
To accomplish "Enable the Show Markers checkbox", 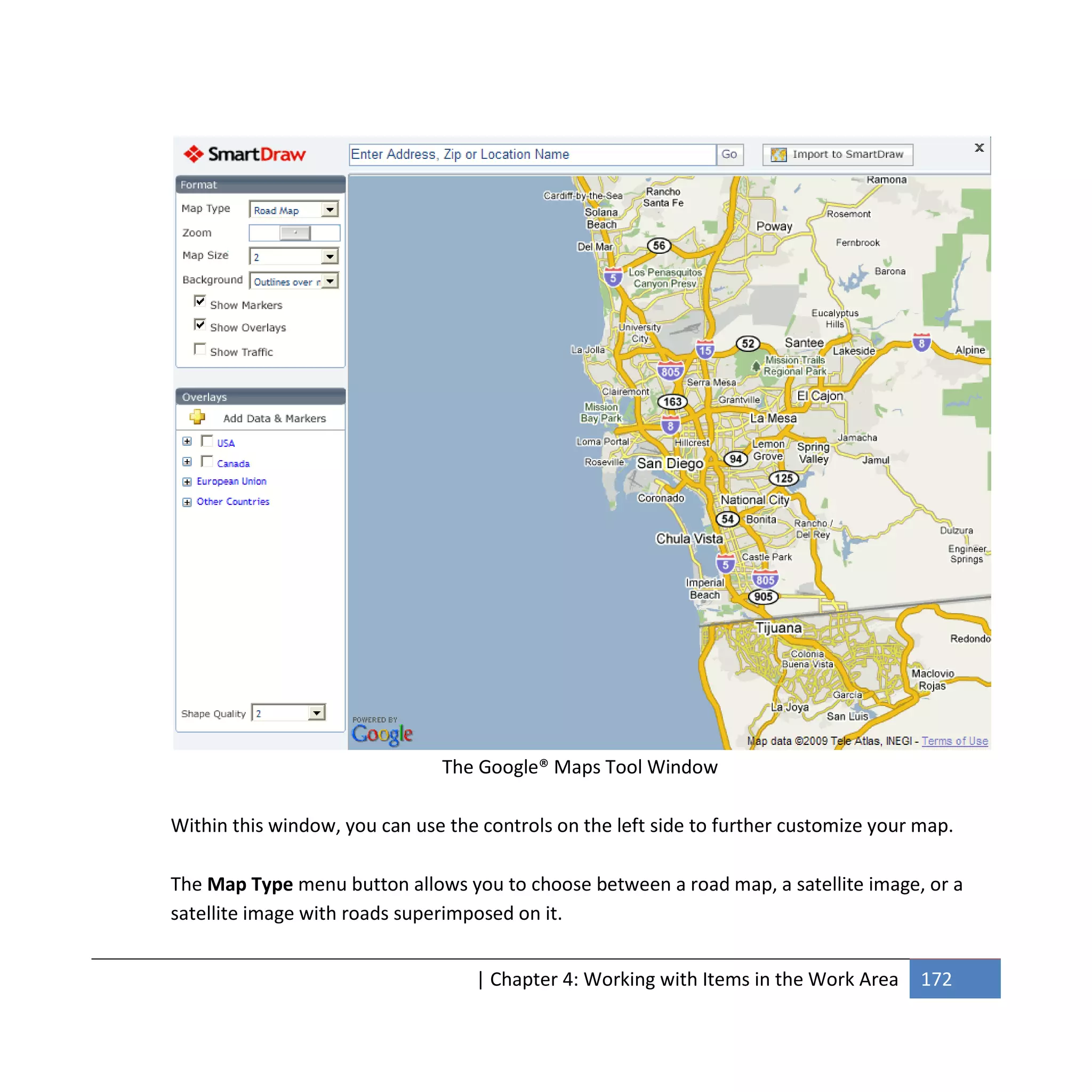I will click(x=199, y=301).
